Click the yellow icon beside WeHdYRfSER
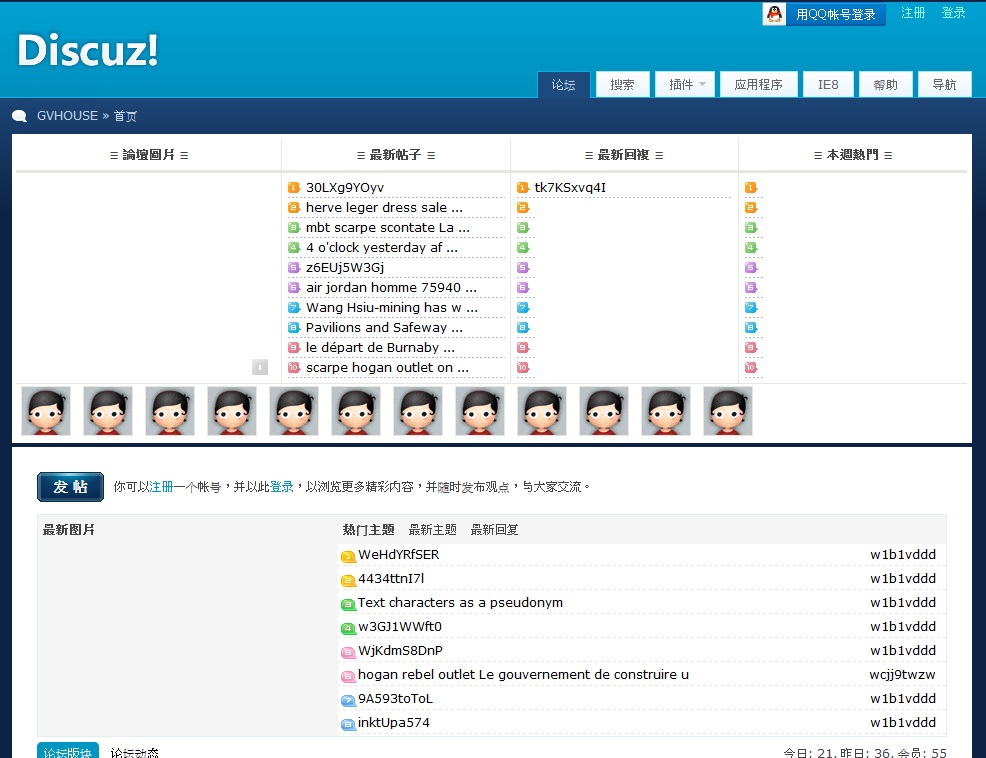This screenshot has height=758, width=986. click(x=348, y=556)
